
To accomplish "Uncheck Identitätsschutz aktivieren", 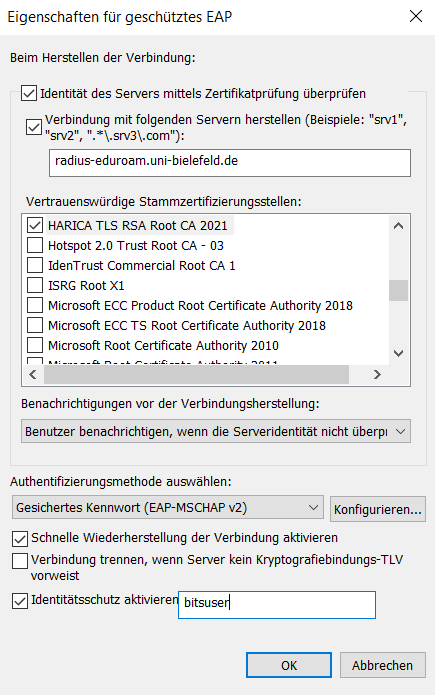I will [20, 601].
